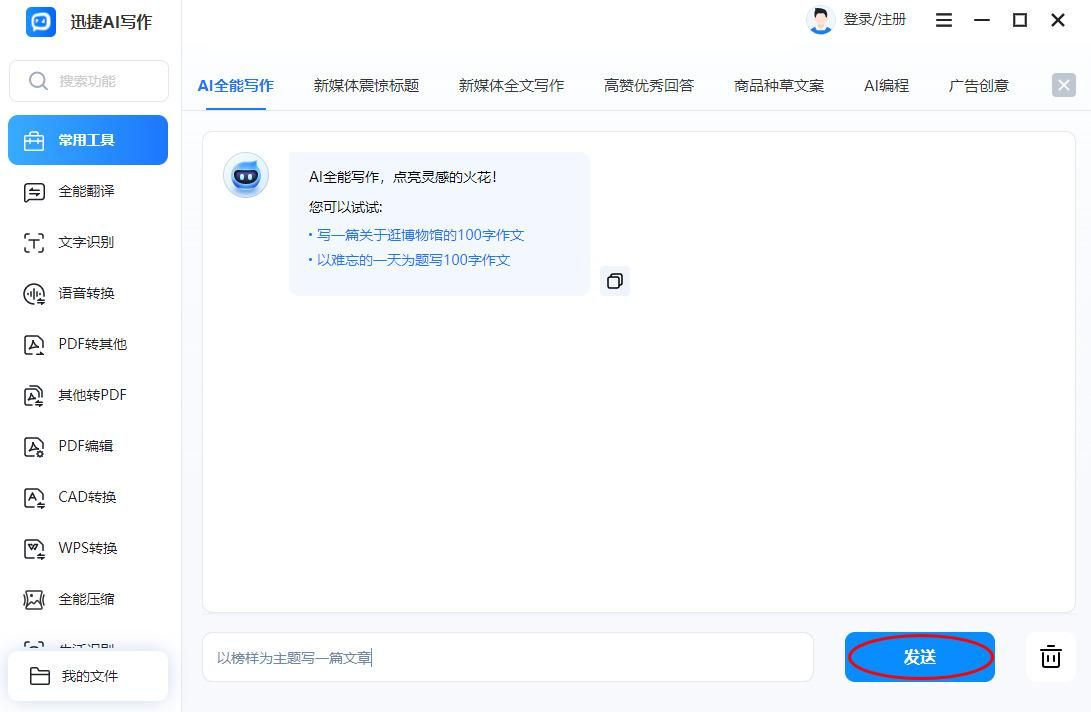This screenshot has width=1091, height=712.
Task: Switch to 商品种草文案 tab
Action: pos(779,86)
